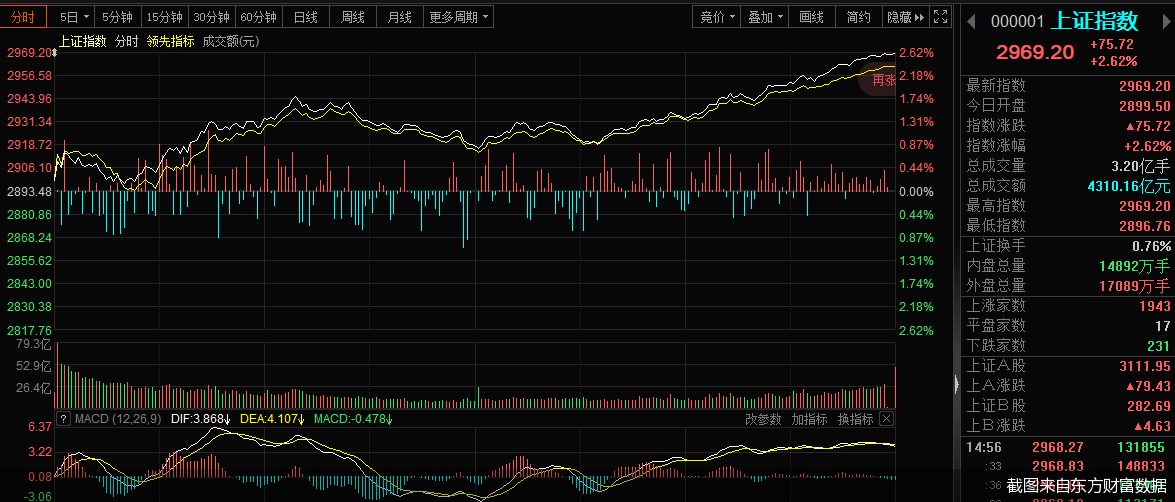Select the 最新指数 row value 2969.20
Image resolution: width=1175 pixels, height=502 pixels.
pos(1145,85)
